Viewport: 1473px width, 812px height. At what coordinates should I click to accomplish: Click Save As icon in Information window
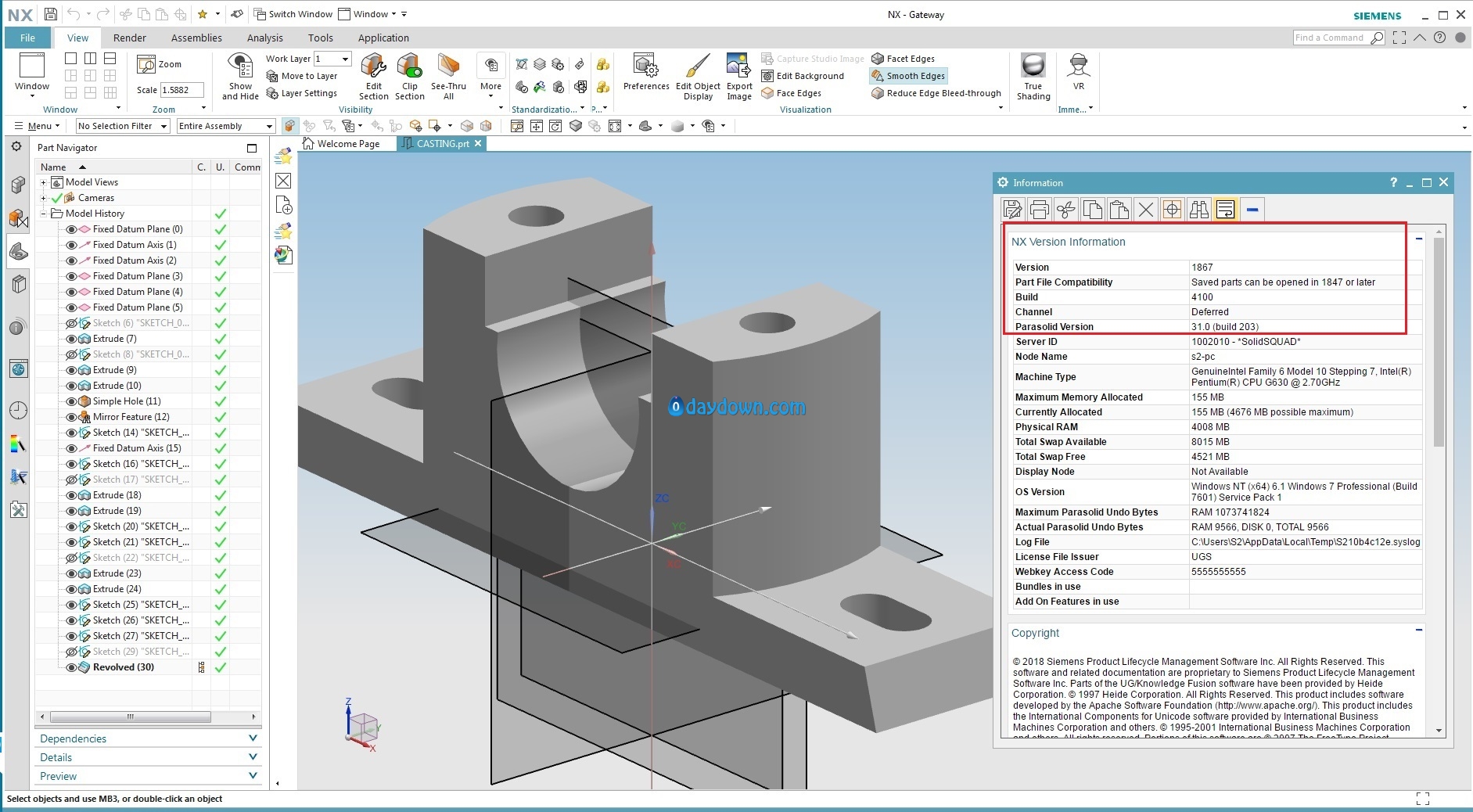click(1012, 210)
